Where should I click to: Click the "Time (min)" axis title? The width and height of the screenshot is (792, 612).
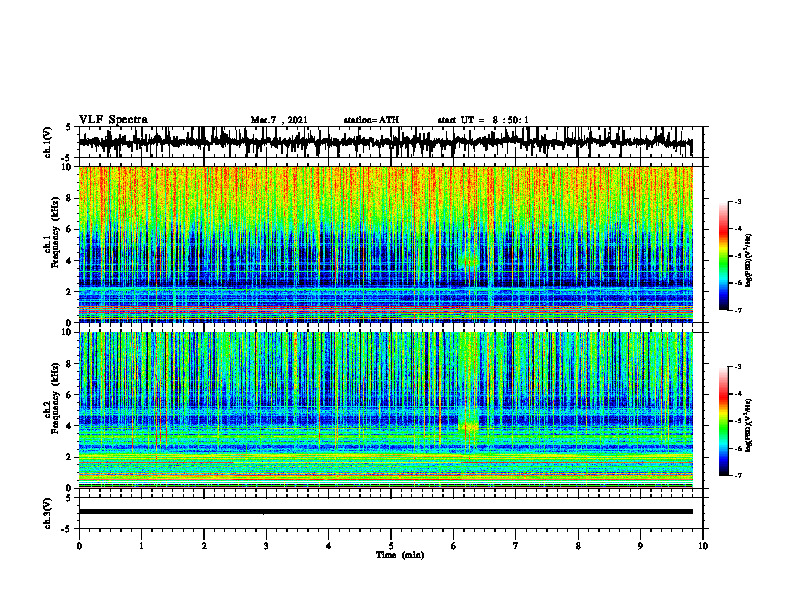pos(400,555)
